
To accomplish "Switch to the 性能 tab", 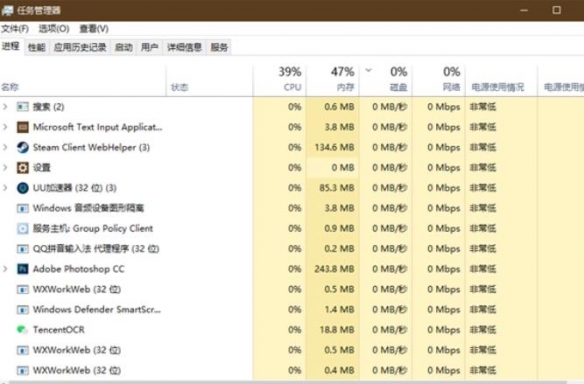I will [x=36, y=47].
